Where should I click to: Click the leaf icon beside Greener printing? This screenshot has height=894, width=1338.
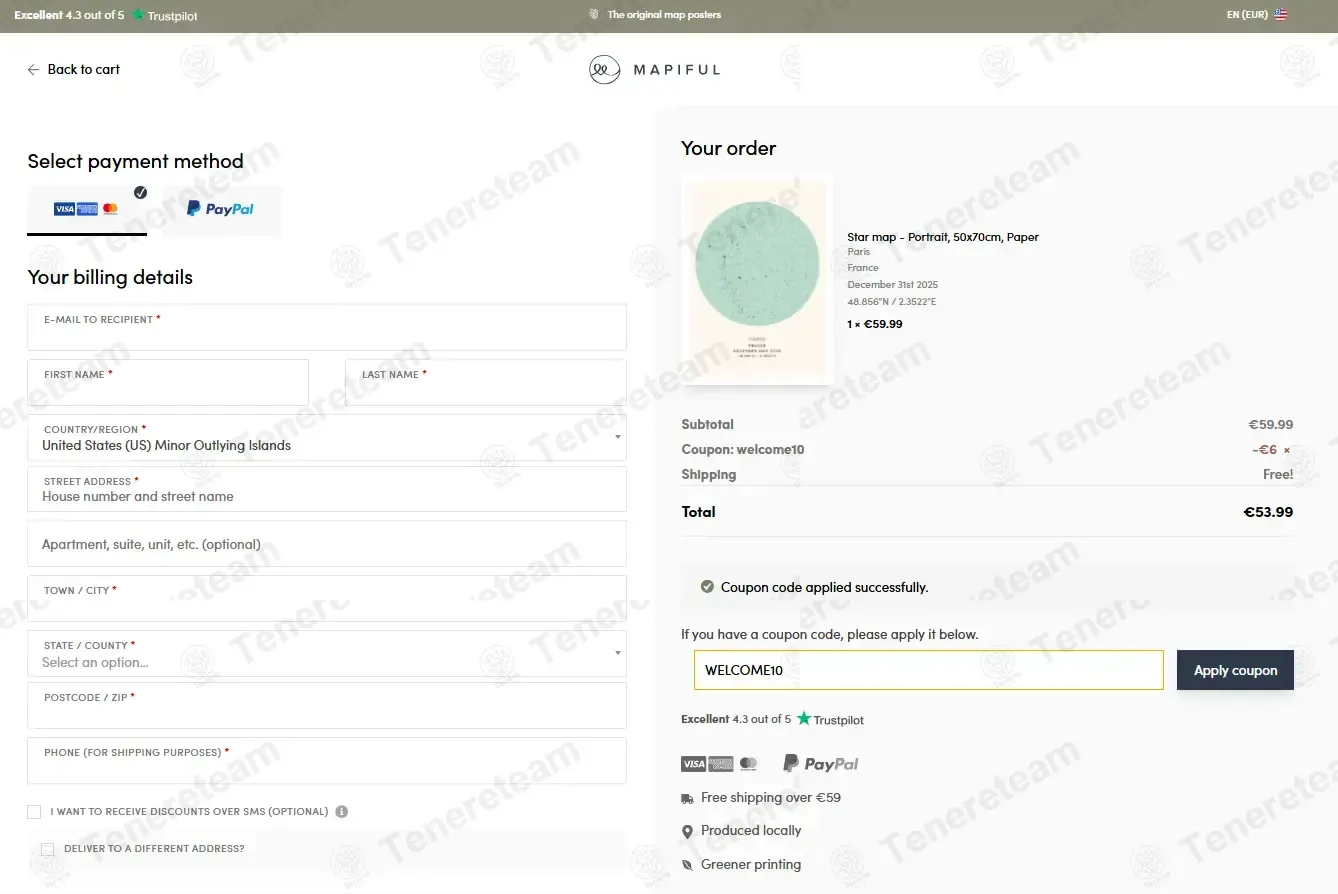tap(687, 865)
